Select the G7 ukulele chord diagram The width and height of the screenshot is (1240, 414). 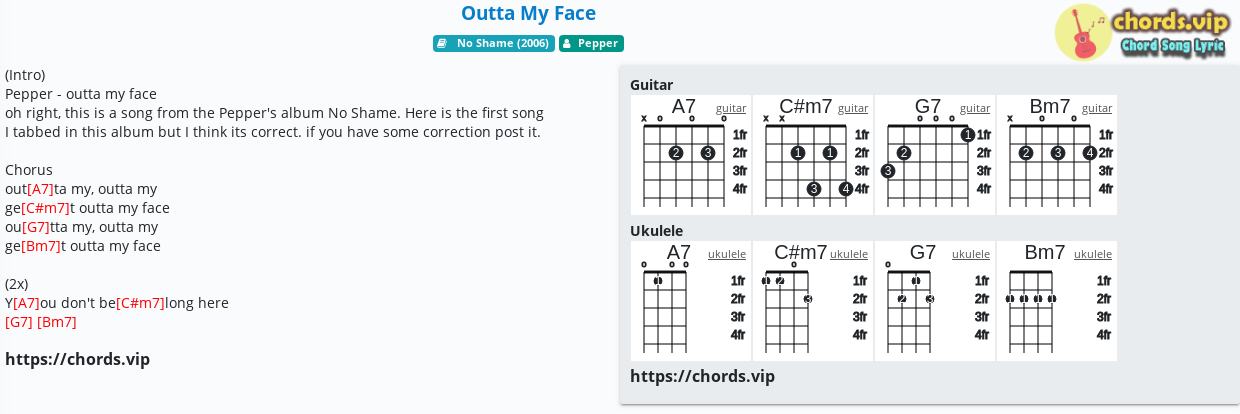tap(935, 301)
